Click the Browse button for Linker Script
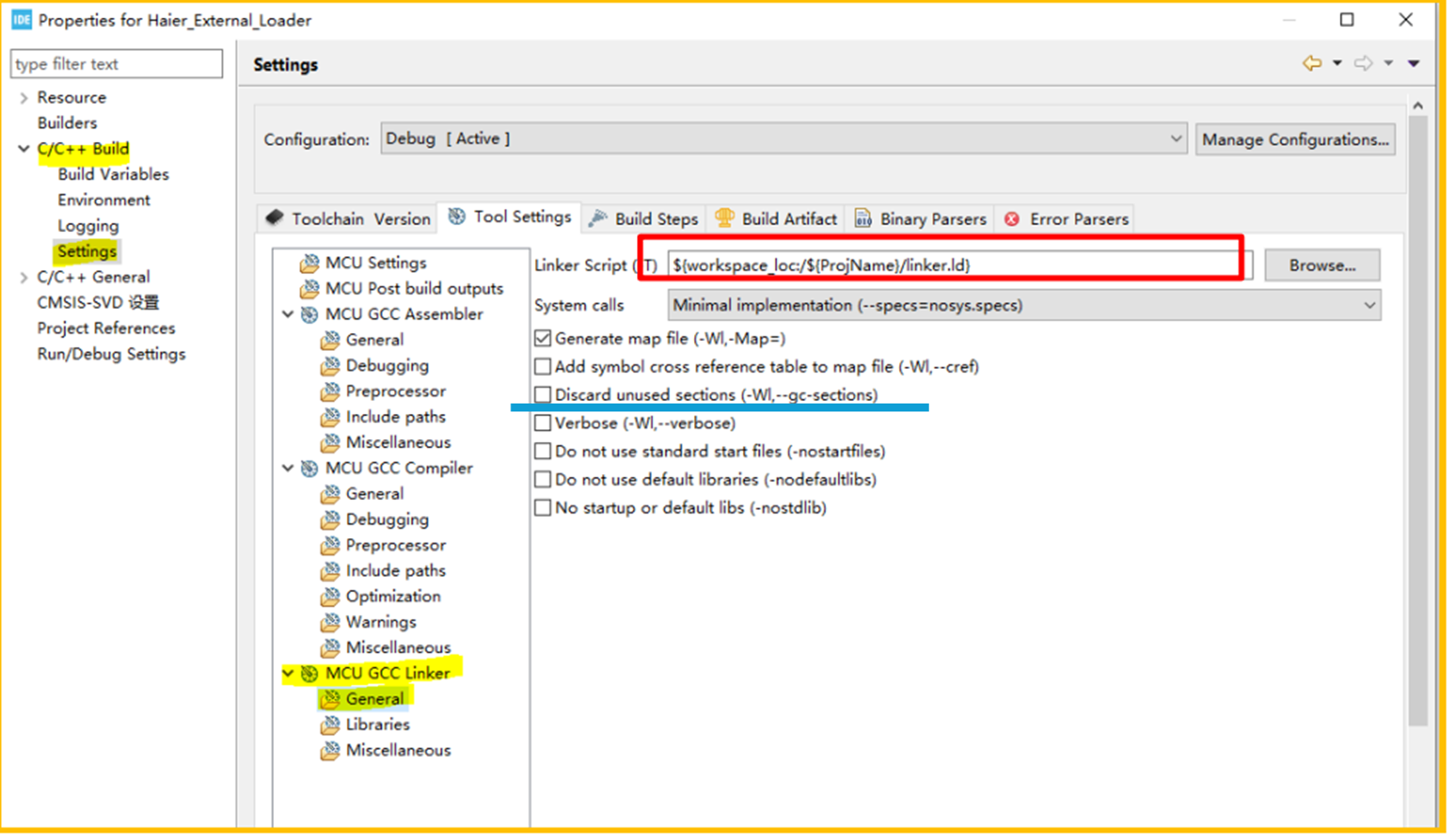The width and height of the screenshot is (1456, 840). click(1322, 264)
